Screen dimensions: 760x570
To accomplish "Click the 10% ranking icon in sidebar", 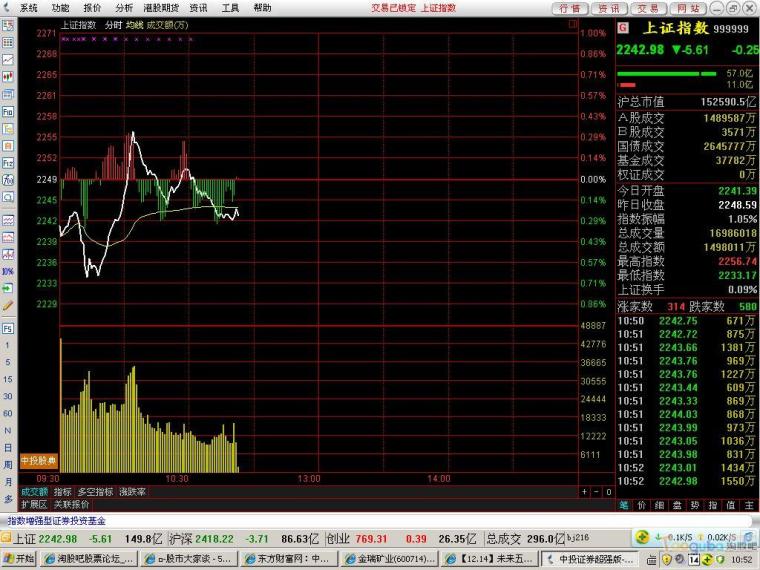I will click(x=8, y=271).
